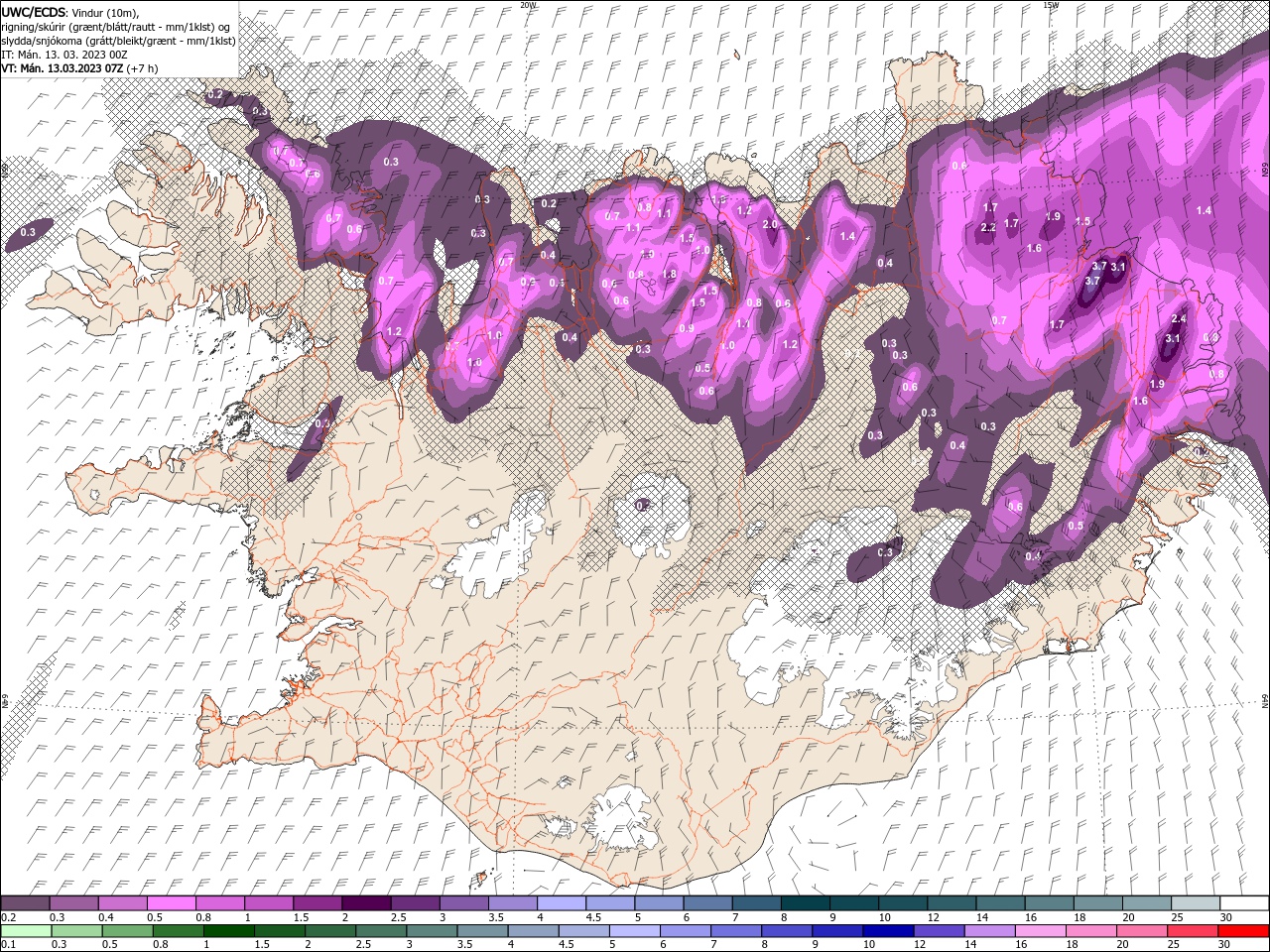Image resolution: width=1270 pixels, height=952 pixels.
Task: Choose the deep blue lower-row swatch labeled 10
Action: coord(887,930)
